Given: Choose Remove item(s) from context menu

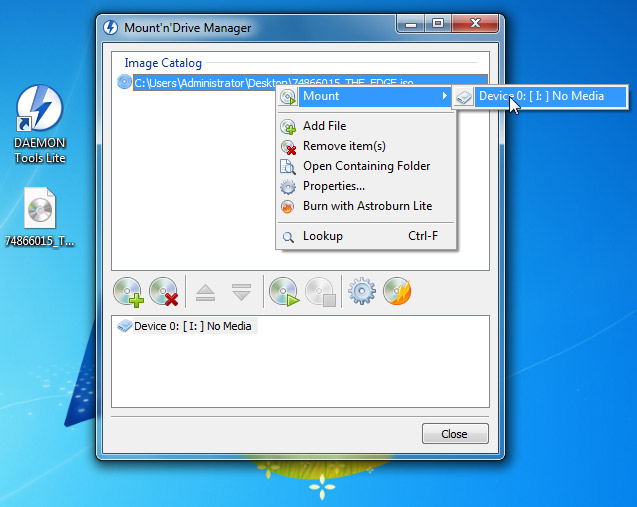Looking at the screenshot, I should point(344,146).
